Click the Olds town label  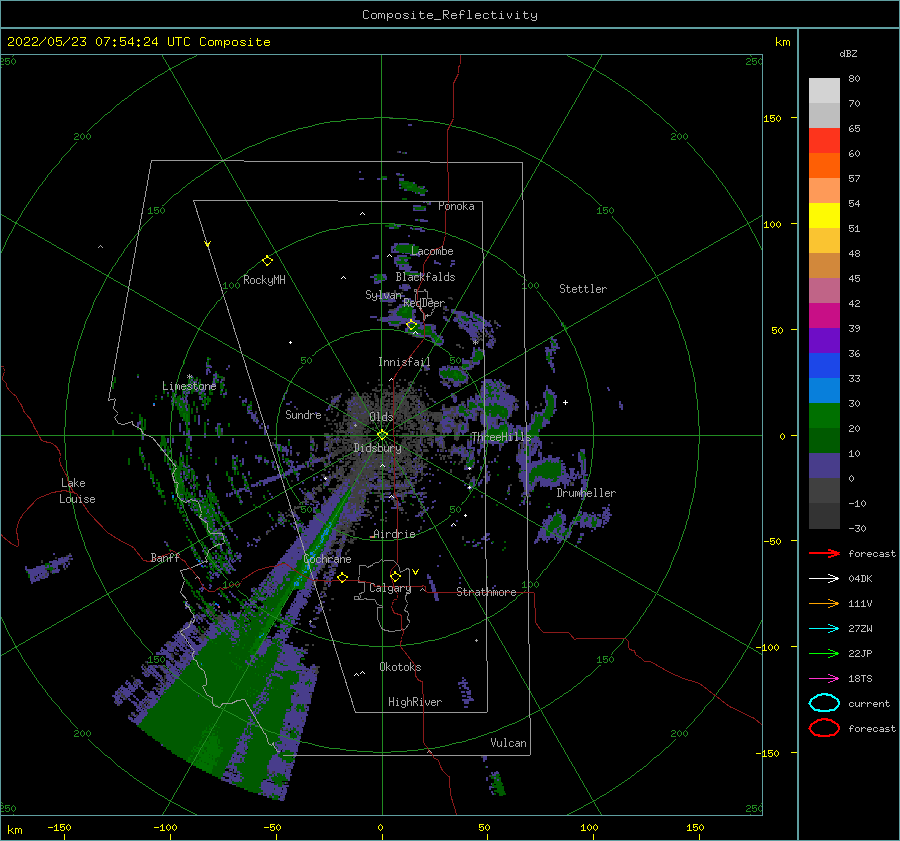(381, 417)
